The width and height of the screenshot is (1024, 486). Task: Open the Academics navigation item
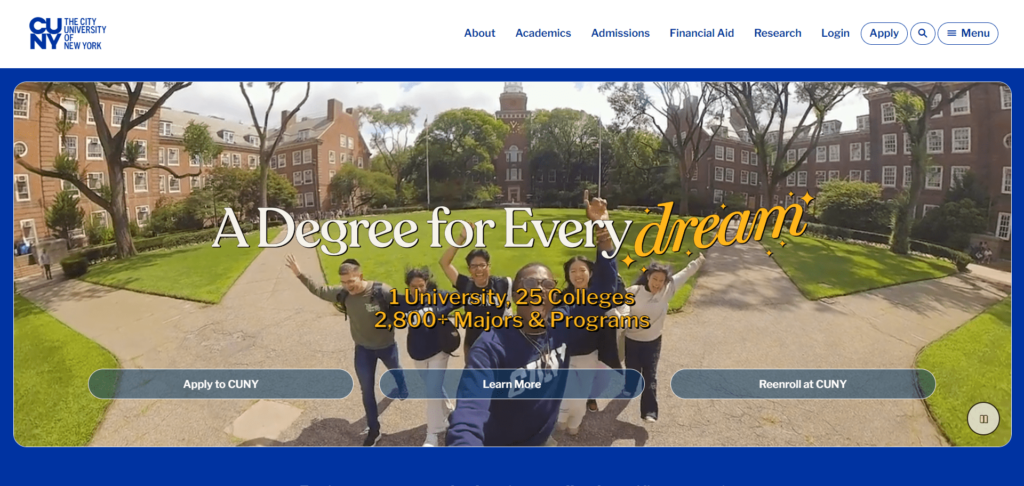coord(543,33)
